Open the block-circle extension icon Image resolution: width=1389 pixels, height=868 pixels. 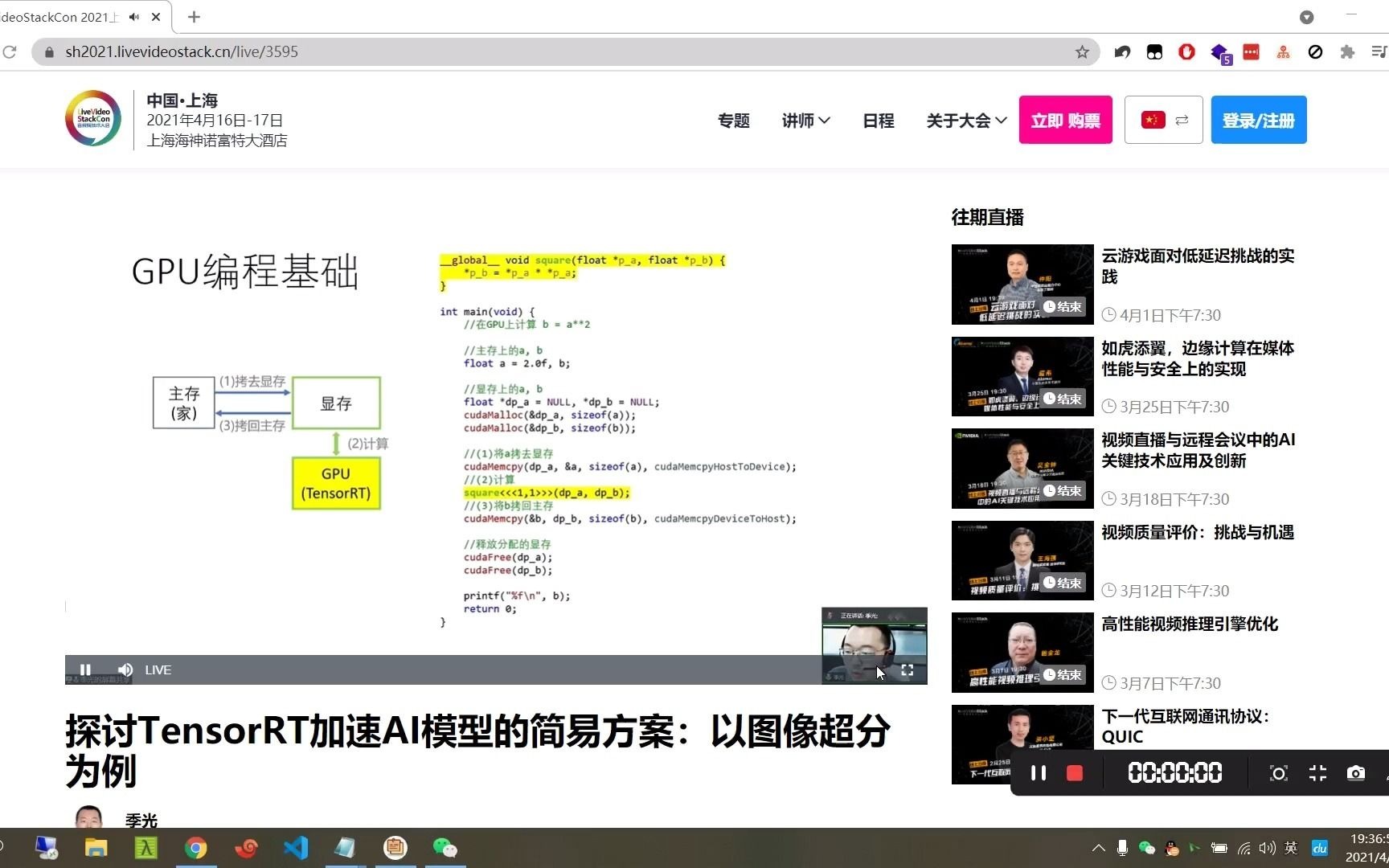(x=1315, y=52)
